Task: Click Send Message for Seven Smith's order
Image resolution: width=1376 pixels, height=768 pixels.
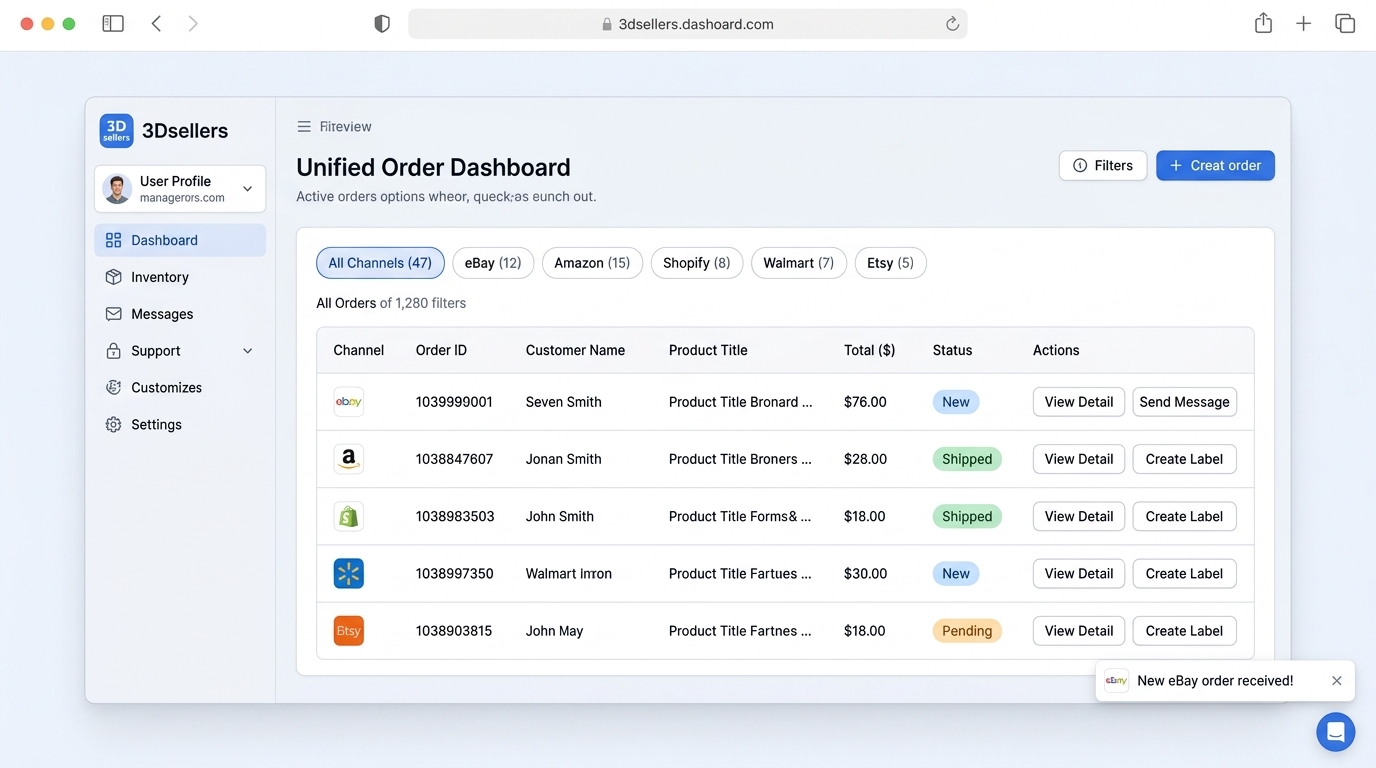Action: tap(1184, 401)
